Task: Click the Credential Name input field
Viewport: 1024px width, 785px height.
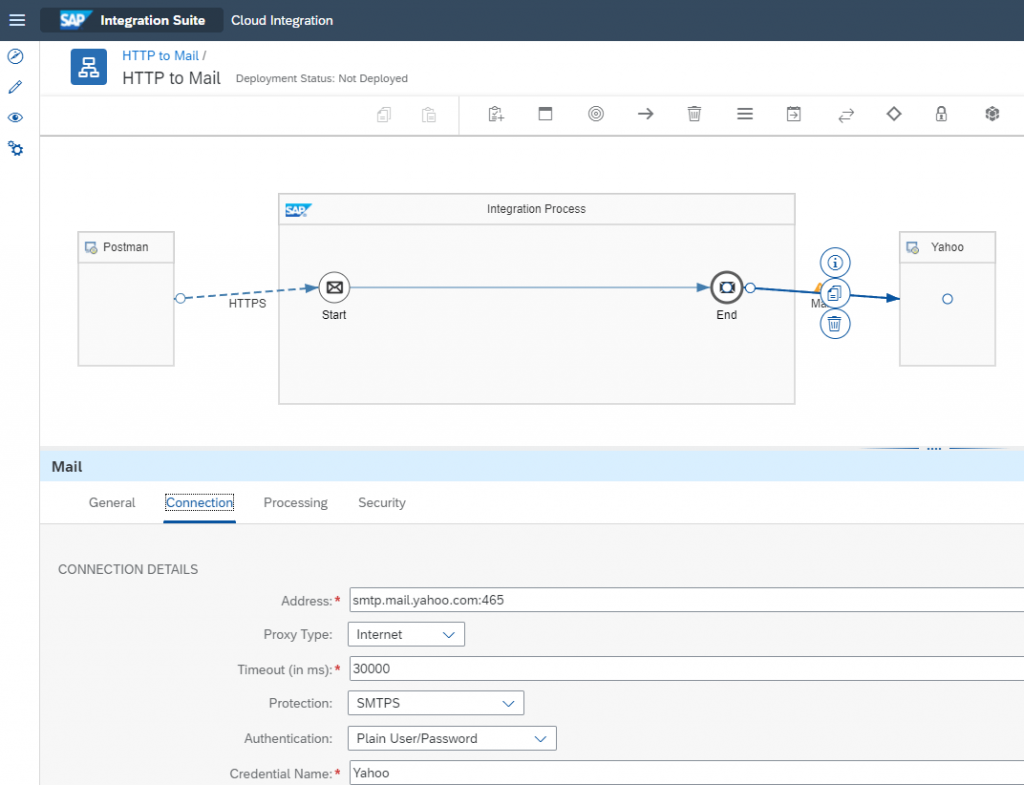Action: [x=686, y=773]
